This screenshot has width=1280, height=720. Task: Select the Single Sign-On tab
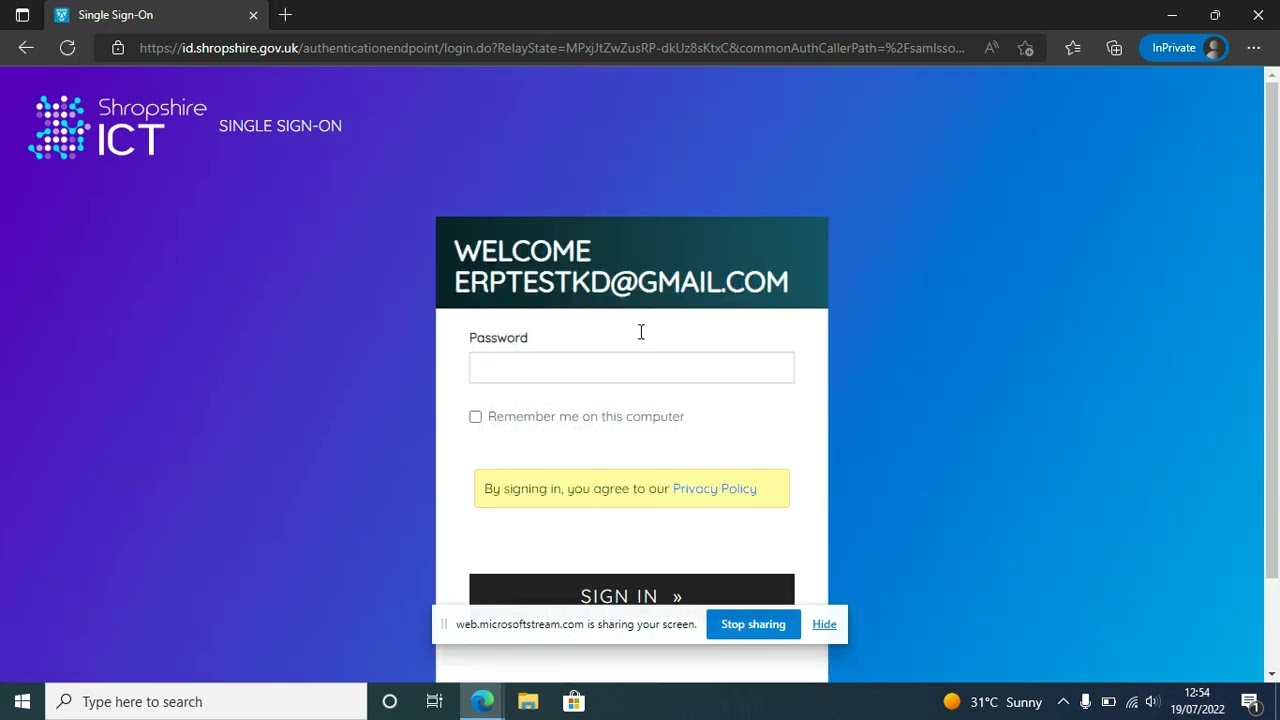(157, 15)
